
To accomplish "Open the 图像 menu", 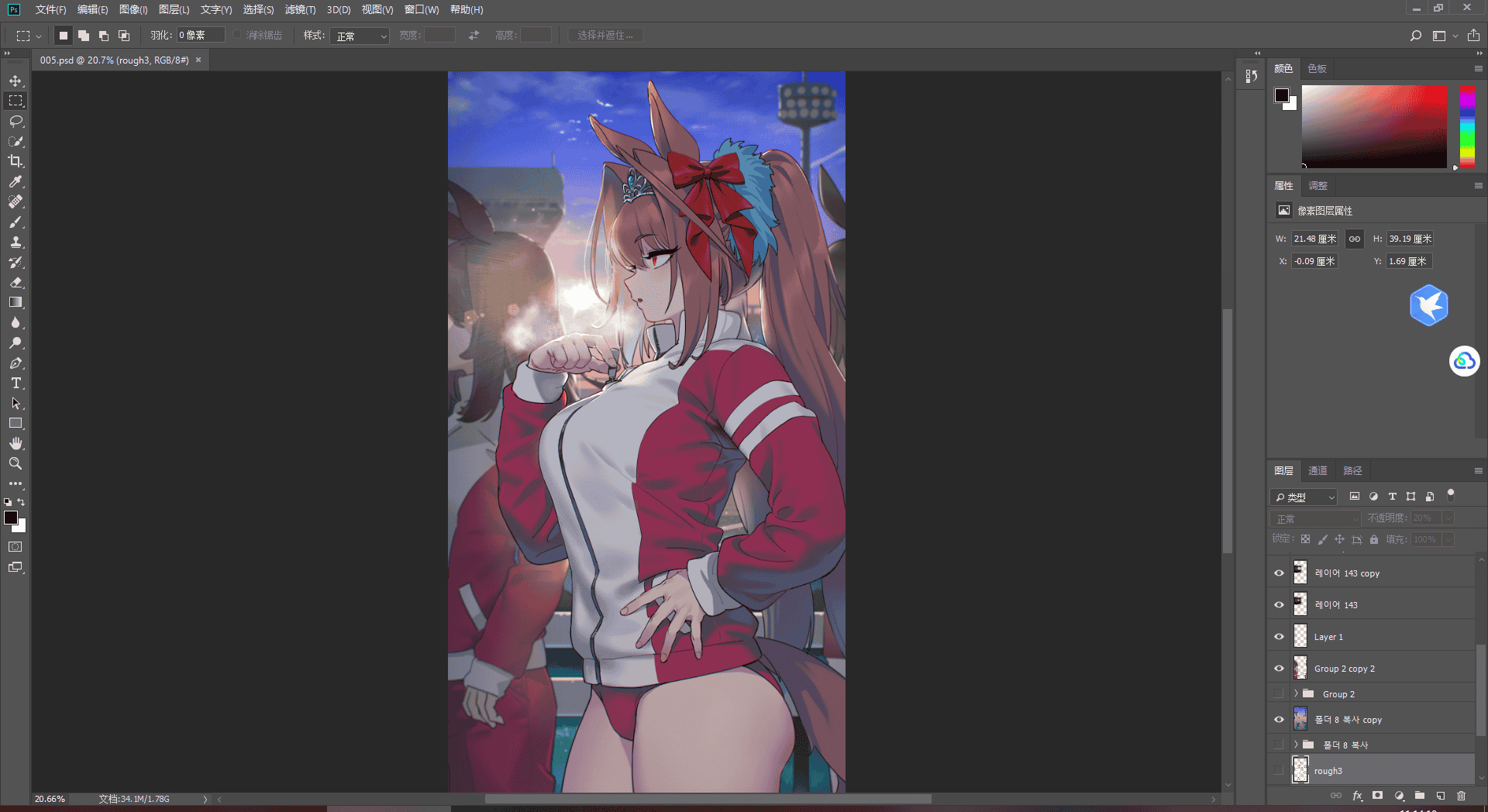I will click(133, 9).
